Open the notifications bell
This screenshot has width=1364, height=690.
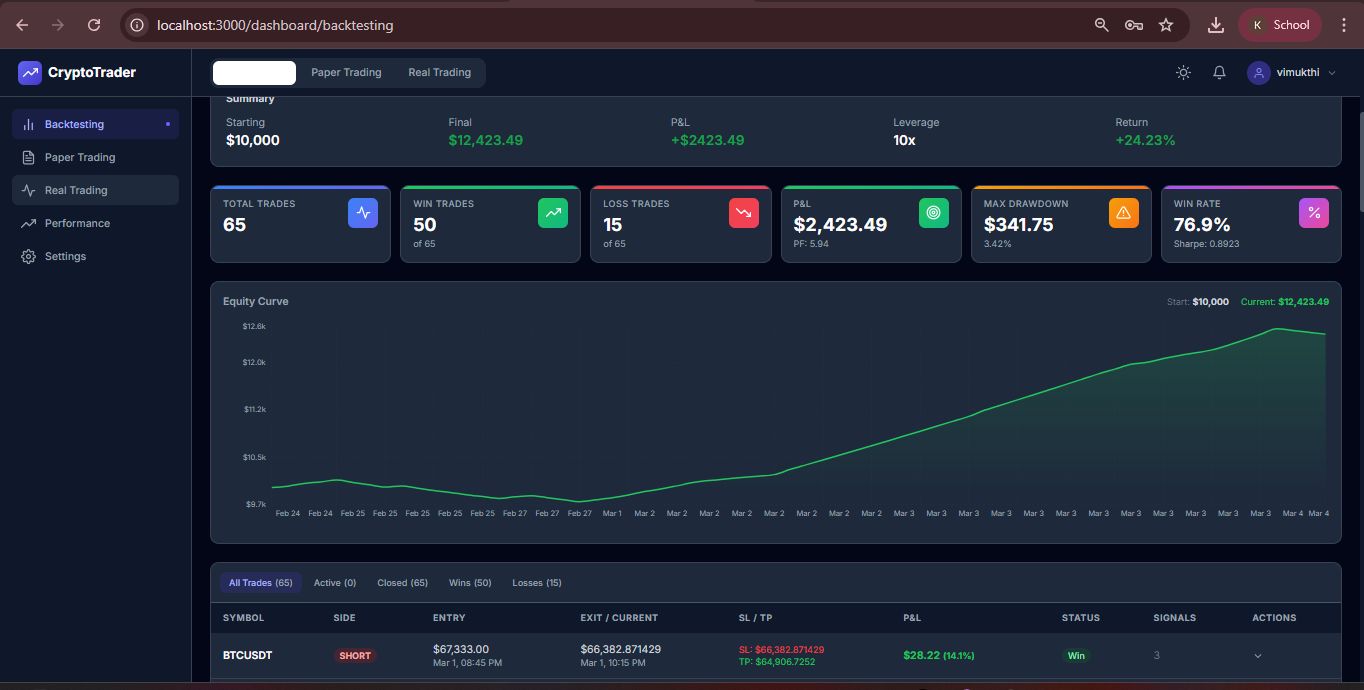tap(1219, 72)
